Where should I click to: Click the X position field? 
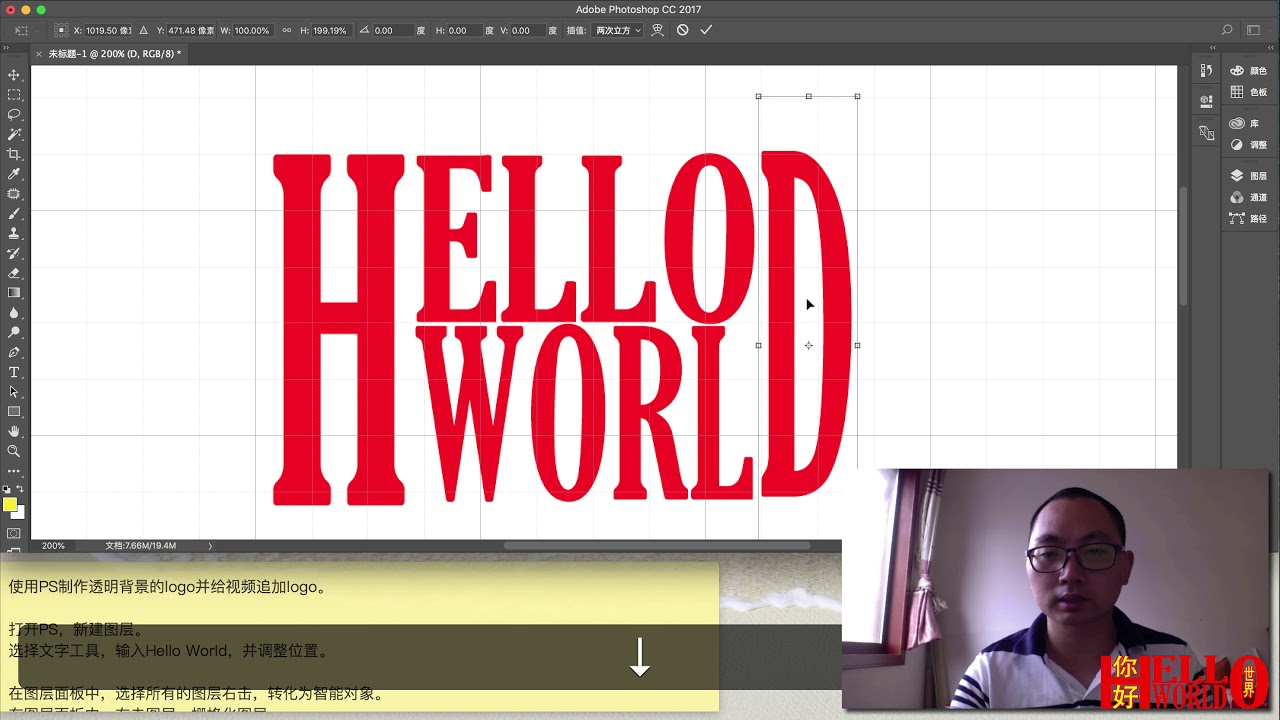click(110, 30)
